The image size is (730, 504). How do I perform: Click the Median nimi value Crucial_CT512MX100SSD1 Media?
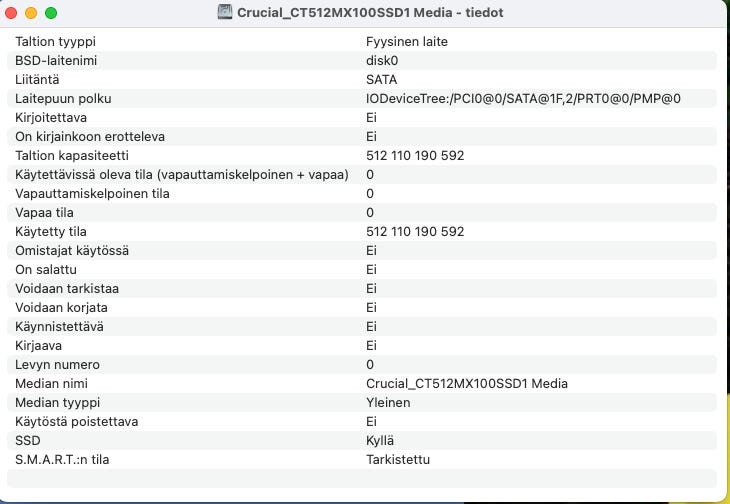click(x=467, y=383)
